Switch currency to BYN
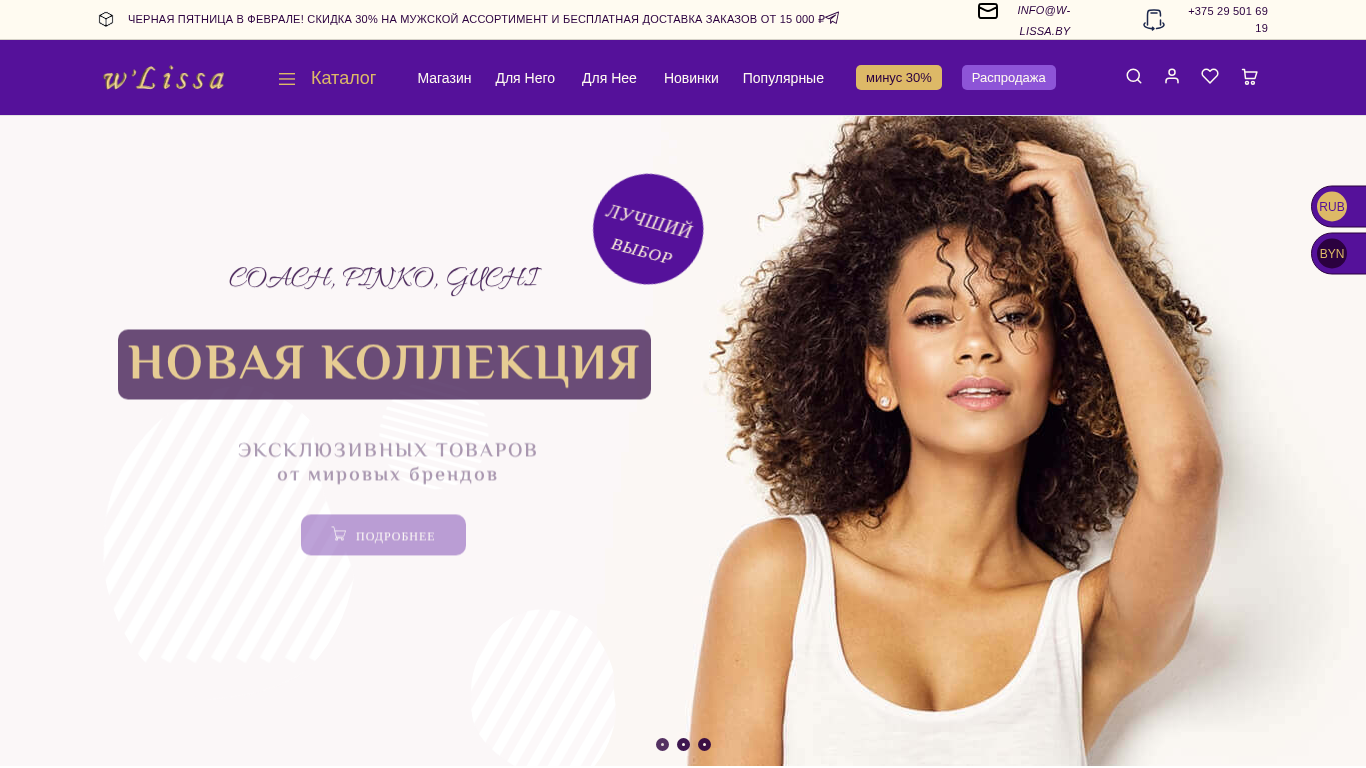Image resolution: width=1366 pixels, height=768 pixels. click(x=1332, y=254)
